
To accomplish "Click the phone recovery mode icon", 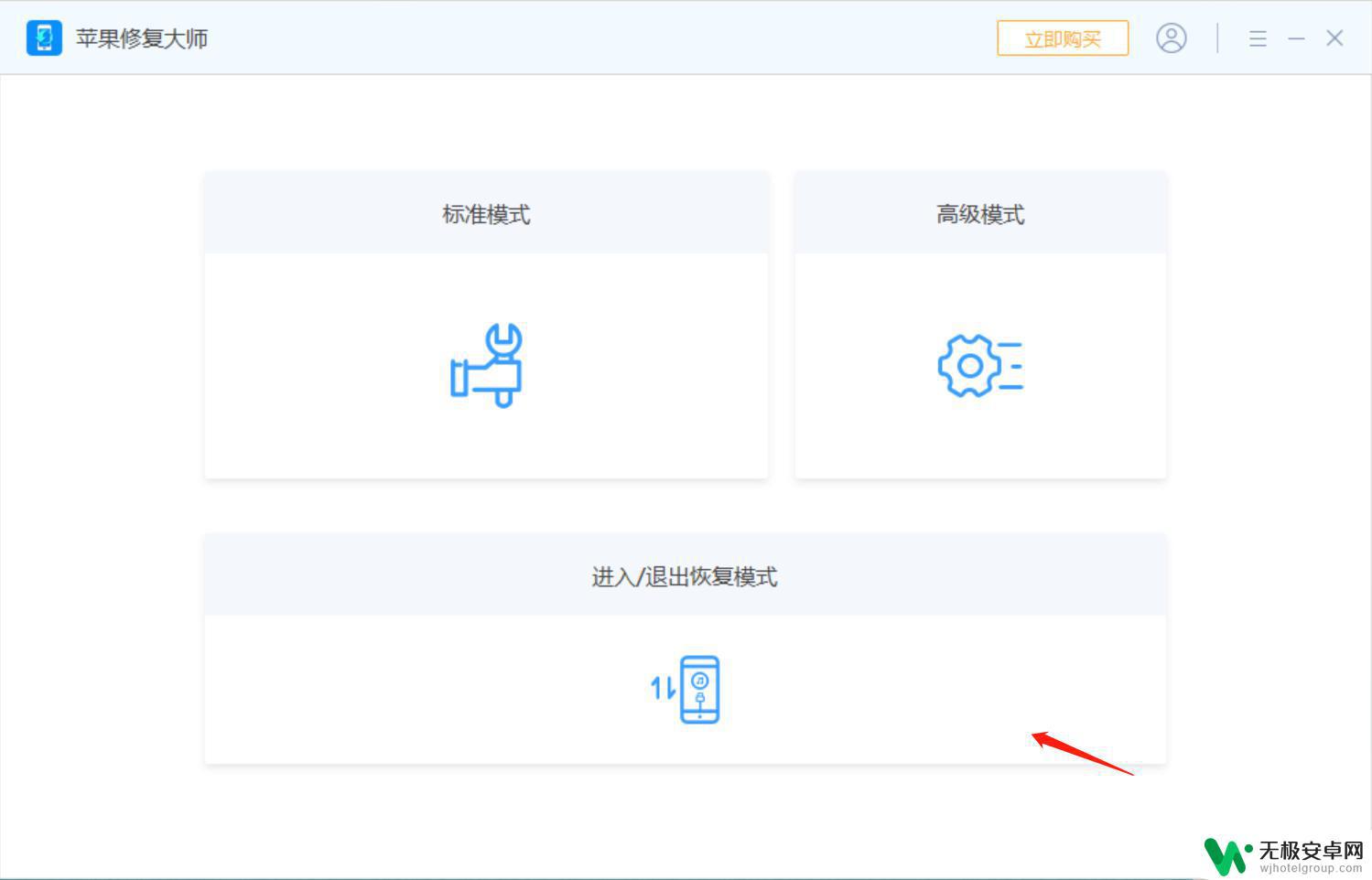I will [x=686, y=690].
